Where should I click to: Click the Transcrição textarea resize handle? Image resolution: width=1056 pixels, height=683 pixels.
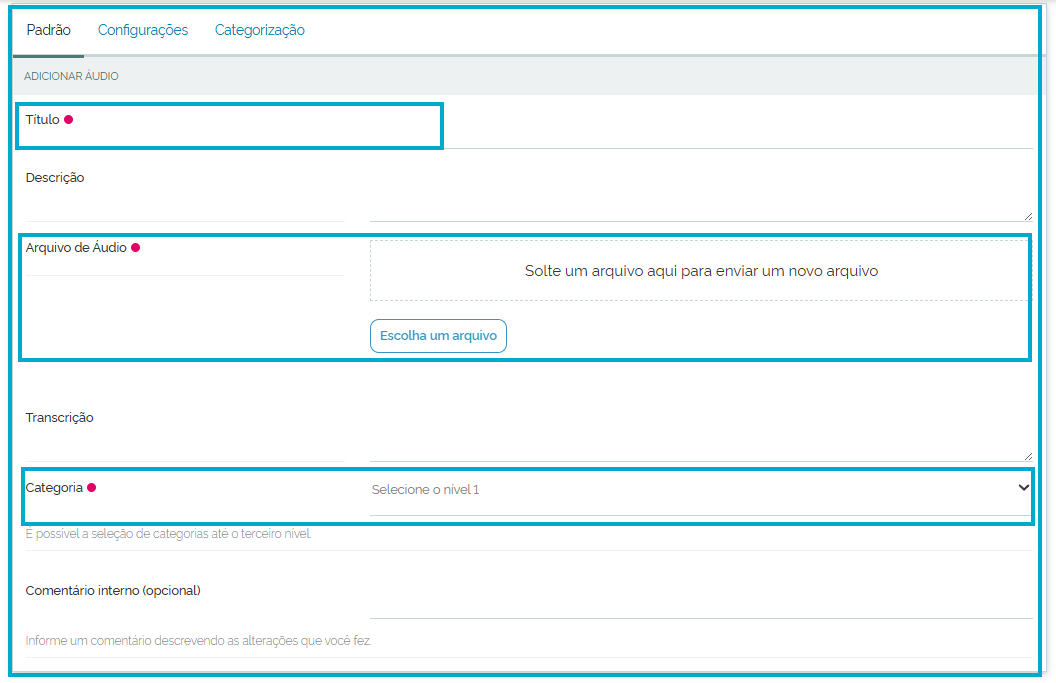[x=1027, y=455]
